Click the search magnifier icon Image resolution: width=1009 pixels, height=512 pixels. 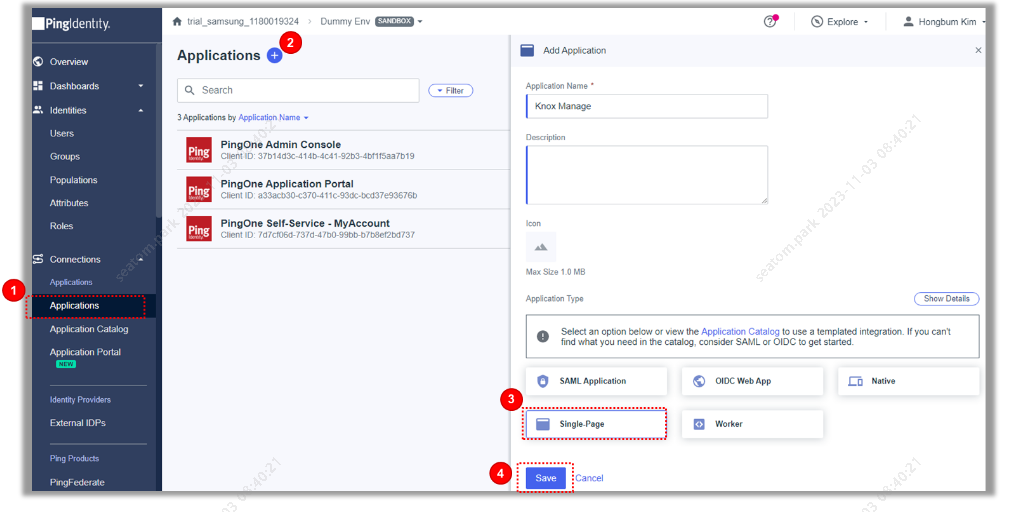coord(190,91)
